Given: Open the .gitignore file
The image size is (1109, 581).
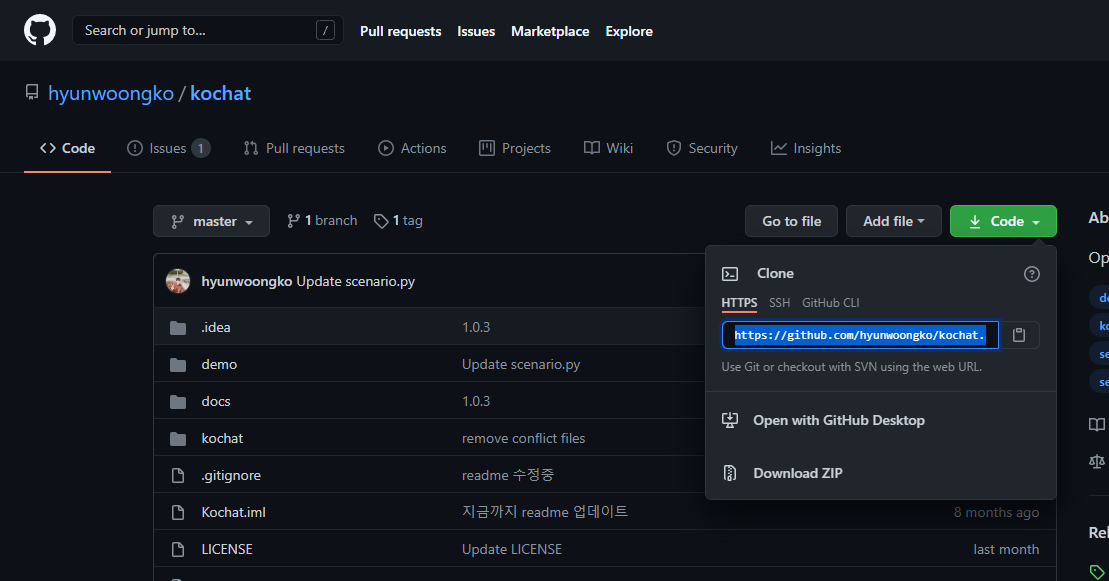Looking at the screenshot, I should (231, 476).
